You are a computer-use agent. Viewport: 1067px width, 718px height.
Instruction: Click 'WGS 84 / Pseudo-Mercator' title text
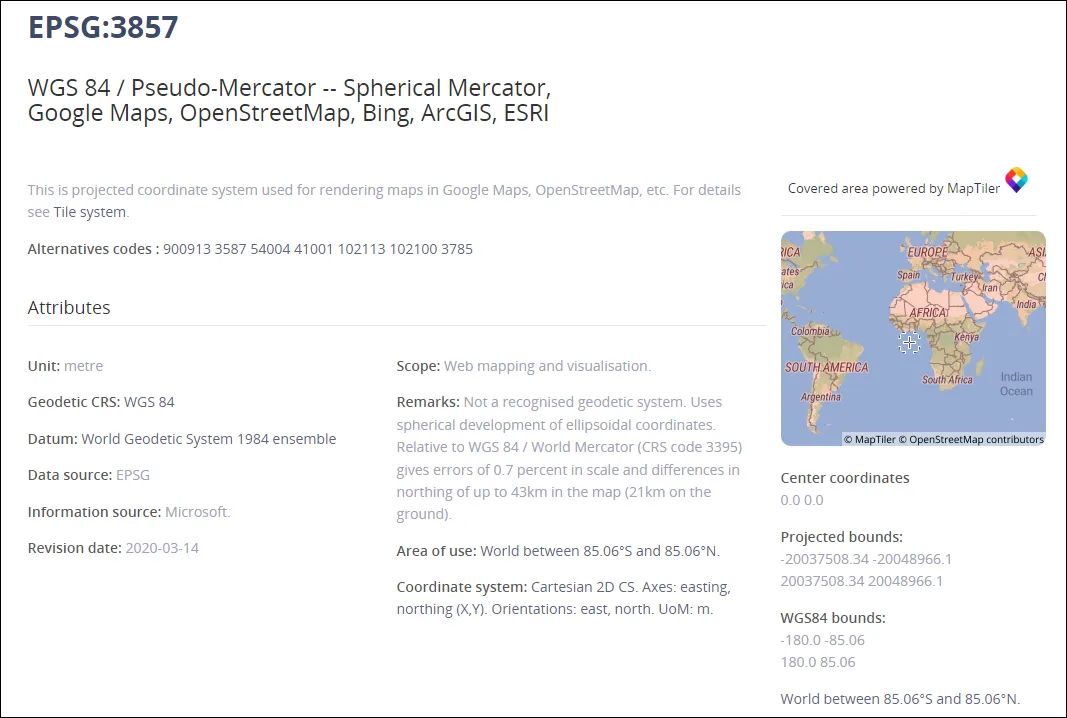171,88
